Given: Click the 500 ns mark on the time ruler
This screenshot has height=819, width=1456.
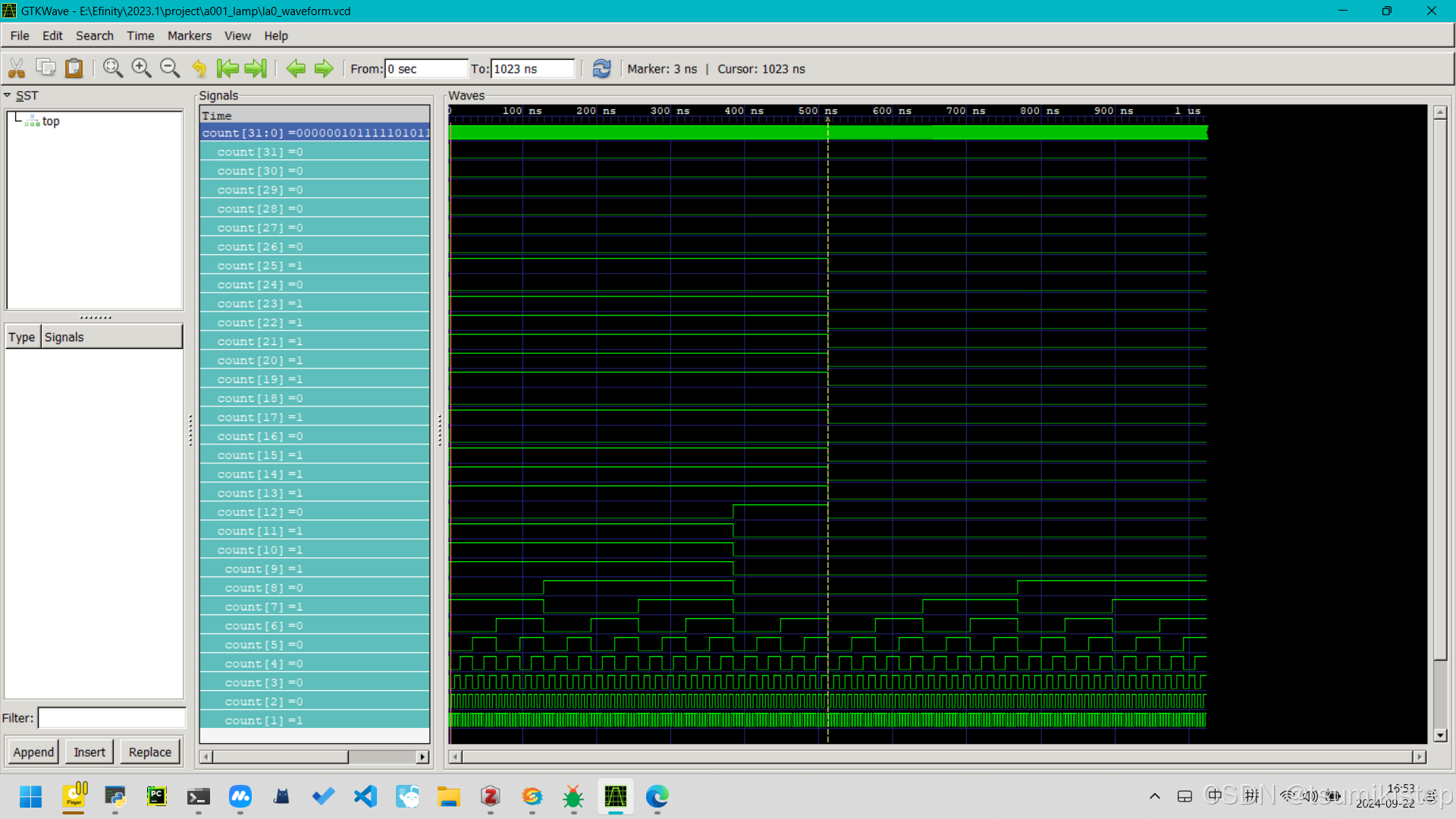Looking at the screenshot, I should (x=817, y=111).
